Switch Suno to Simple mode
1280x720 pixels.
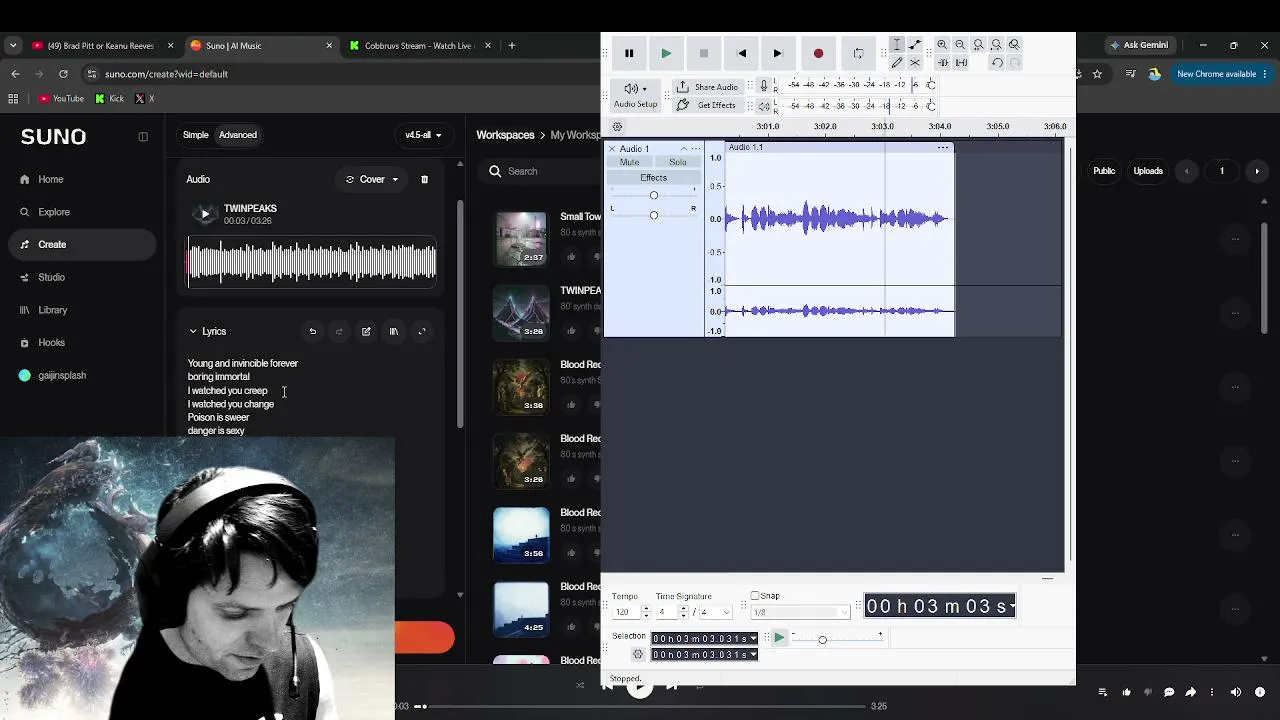point(196,135)
